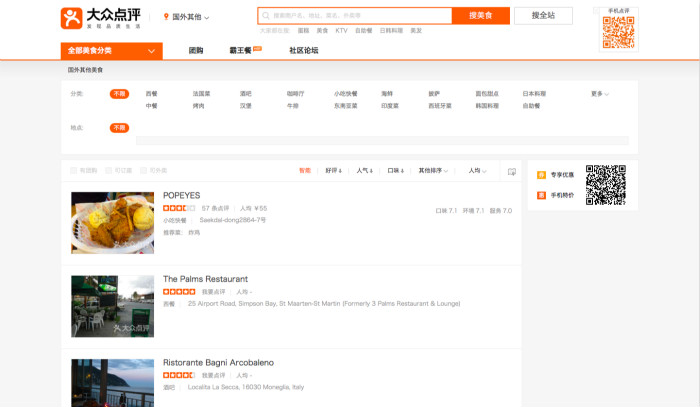Click the search input field

[355, 16]
